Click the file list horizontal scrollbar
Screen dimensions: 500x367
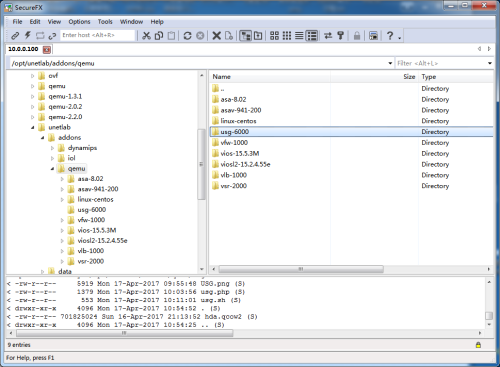coord(301,269)
